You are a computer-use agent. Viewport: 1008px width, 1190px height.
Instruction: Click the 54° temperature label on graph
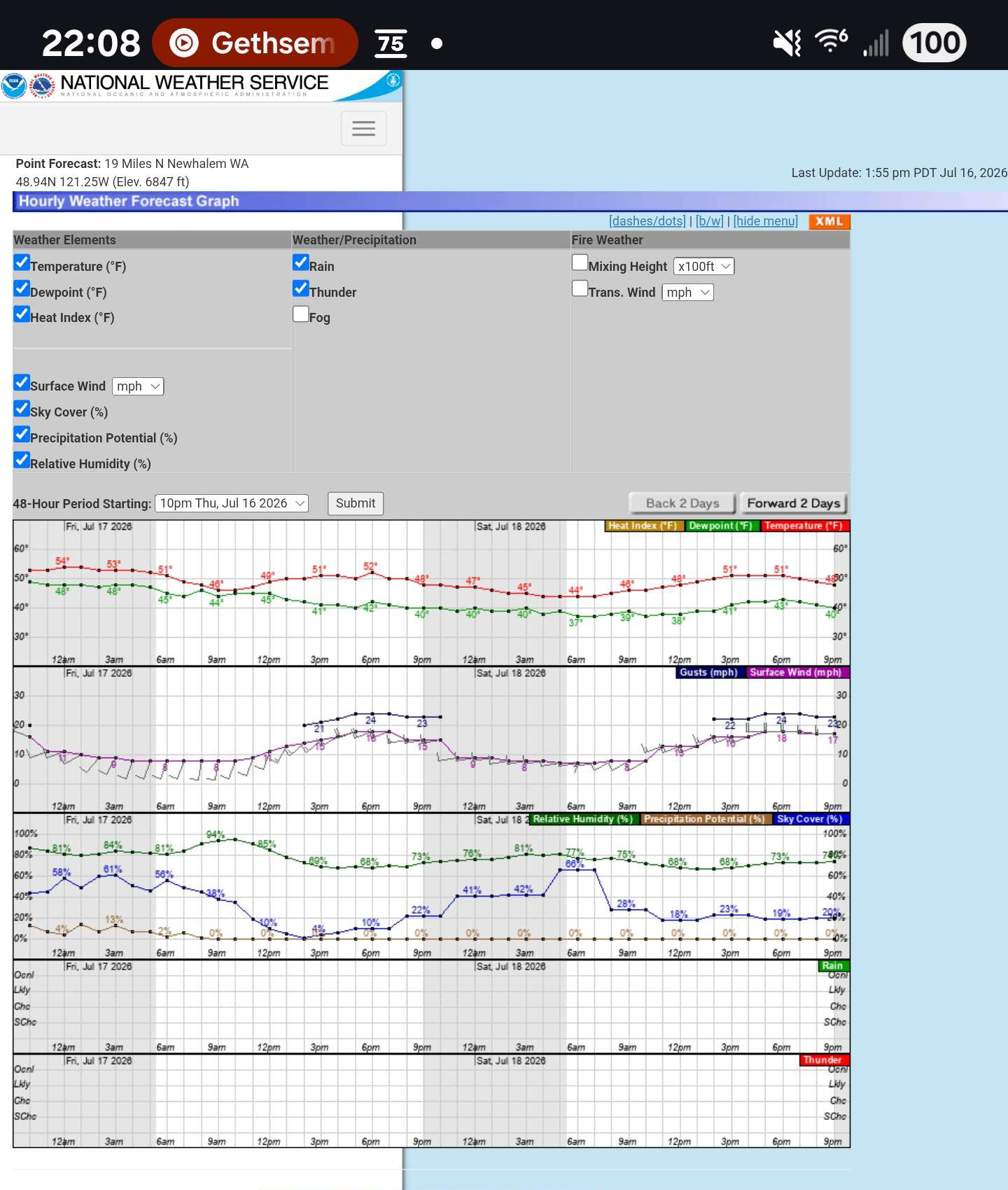tap(62, 561)
